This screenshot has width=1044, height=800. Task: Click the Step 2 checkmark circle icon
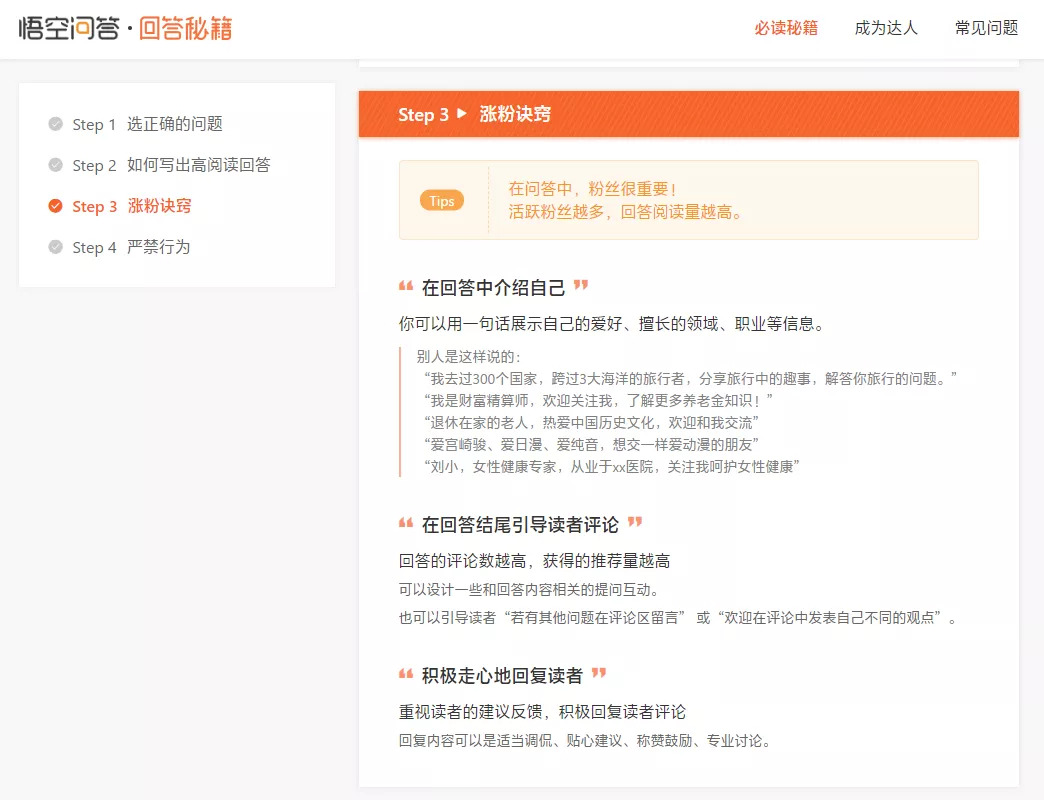(56, 165)
